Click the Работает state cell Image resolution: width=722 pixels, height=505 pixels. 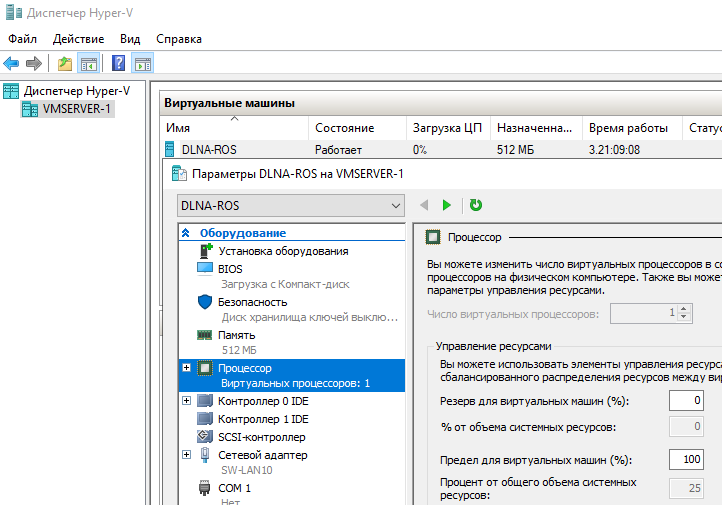338,150
